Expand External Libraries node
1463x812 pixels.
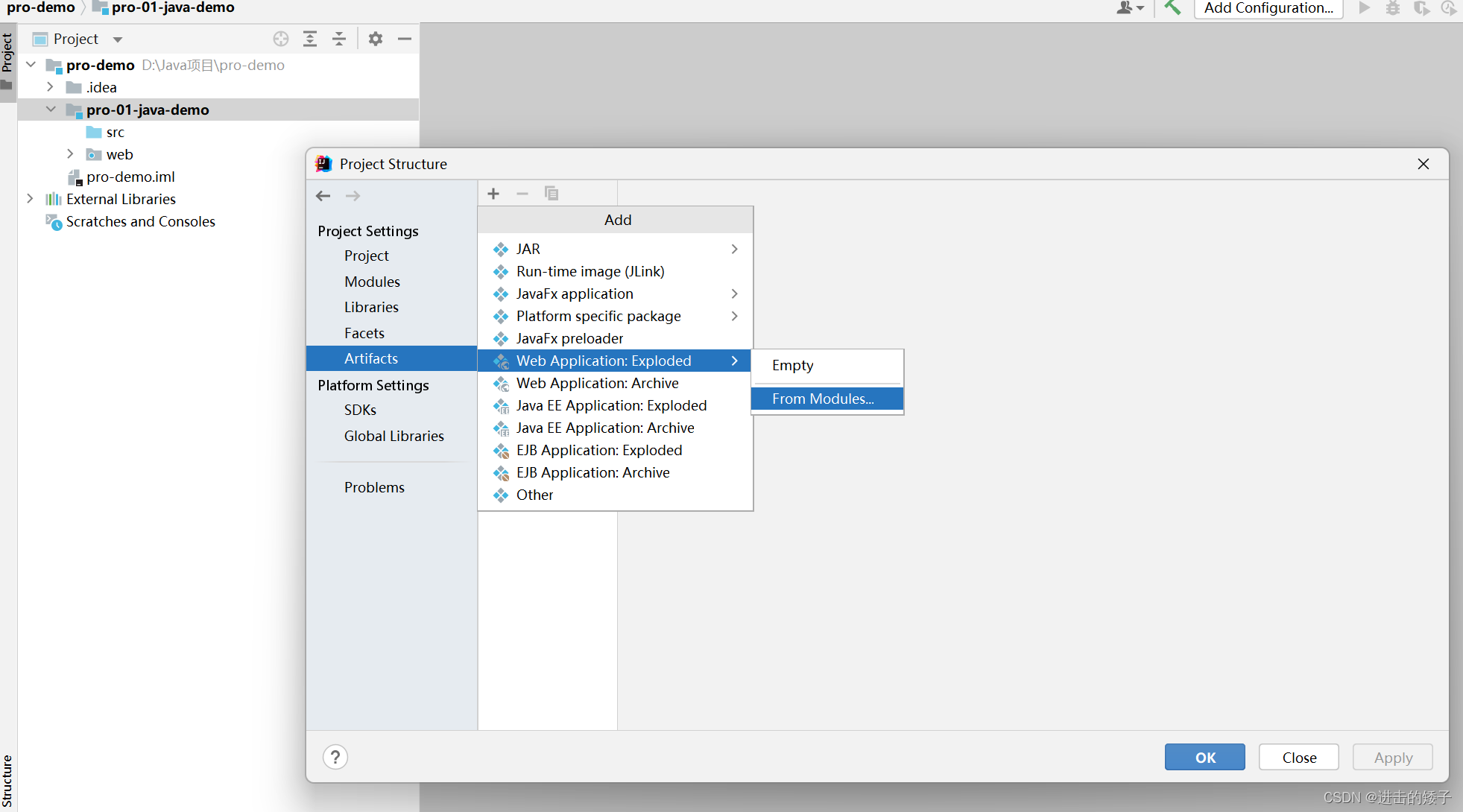coord(30,199)
